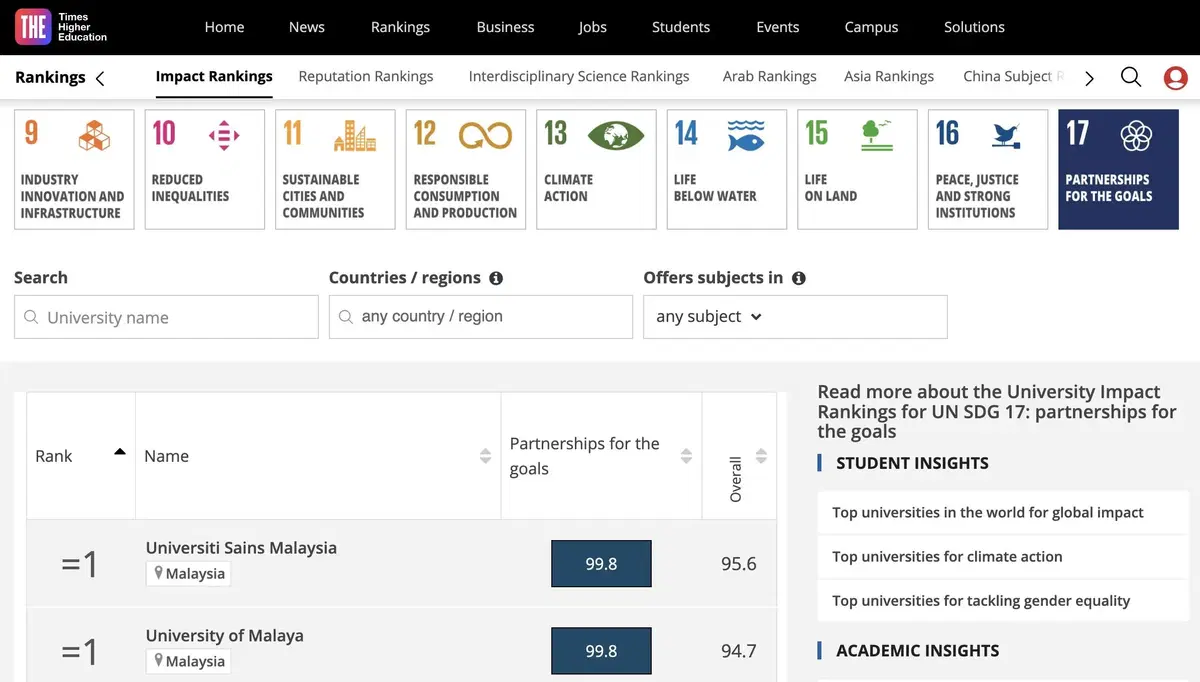The height and width of the screenshot is (682, 1200).
Task: Click 99.8 score bar for Universiti Sains Malaysia
Action: [601, 563]
